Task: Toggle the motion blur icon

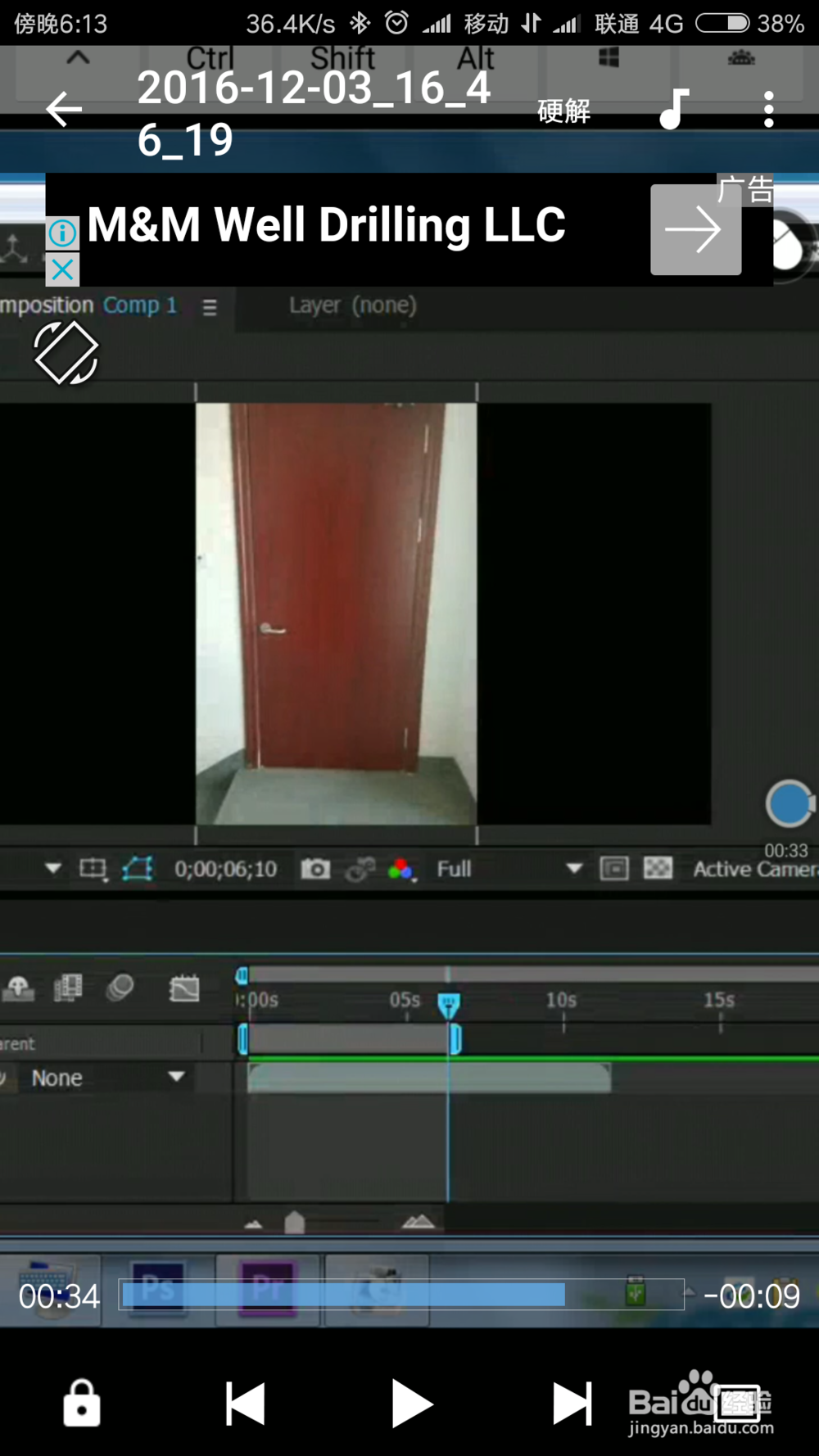Action: click(x=120, y=988)
